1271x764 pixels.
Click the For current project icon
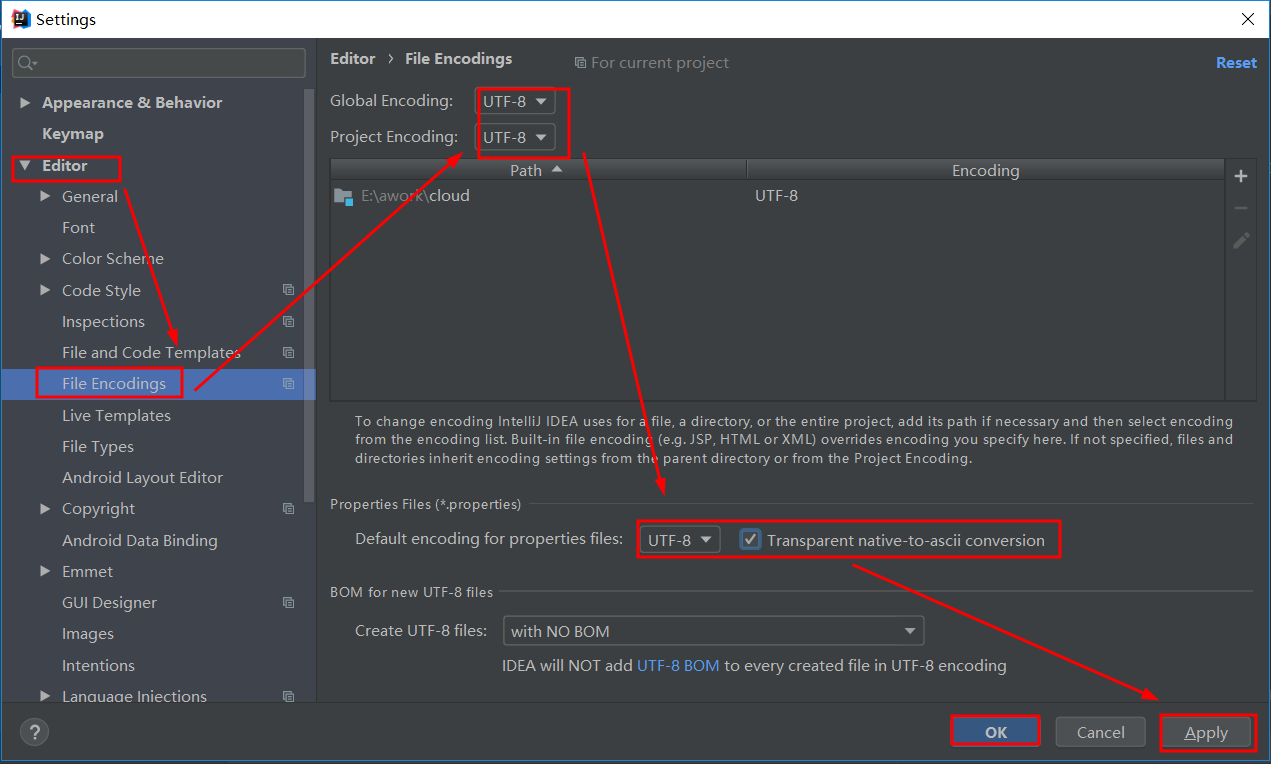tap(580, 63)
